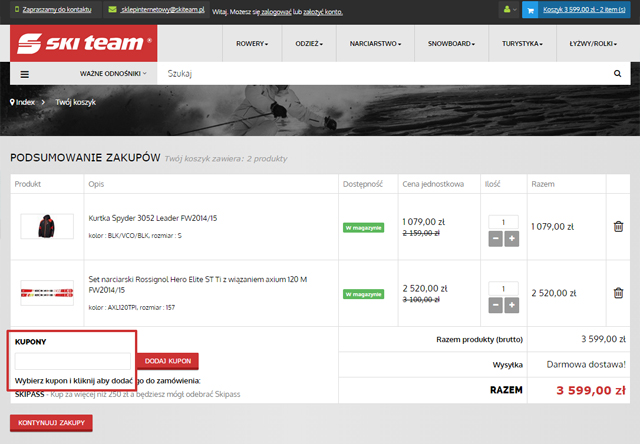Remove Kurtka Spyder from cart with trash icon
Screen dimensions: 640x444
(618, 226)
